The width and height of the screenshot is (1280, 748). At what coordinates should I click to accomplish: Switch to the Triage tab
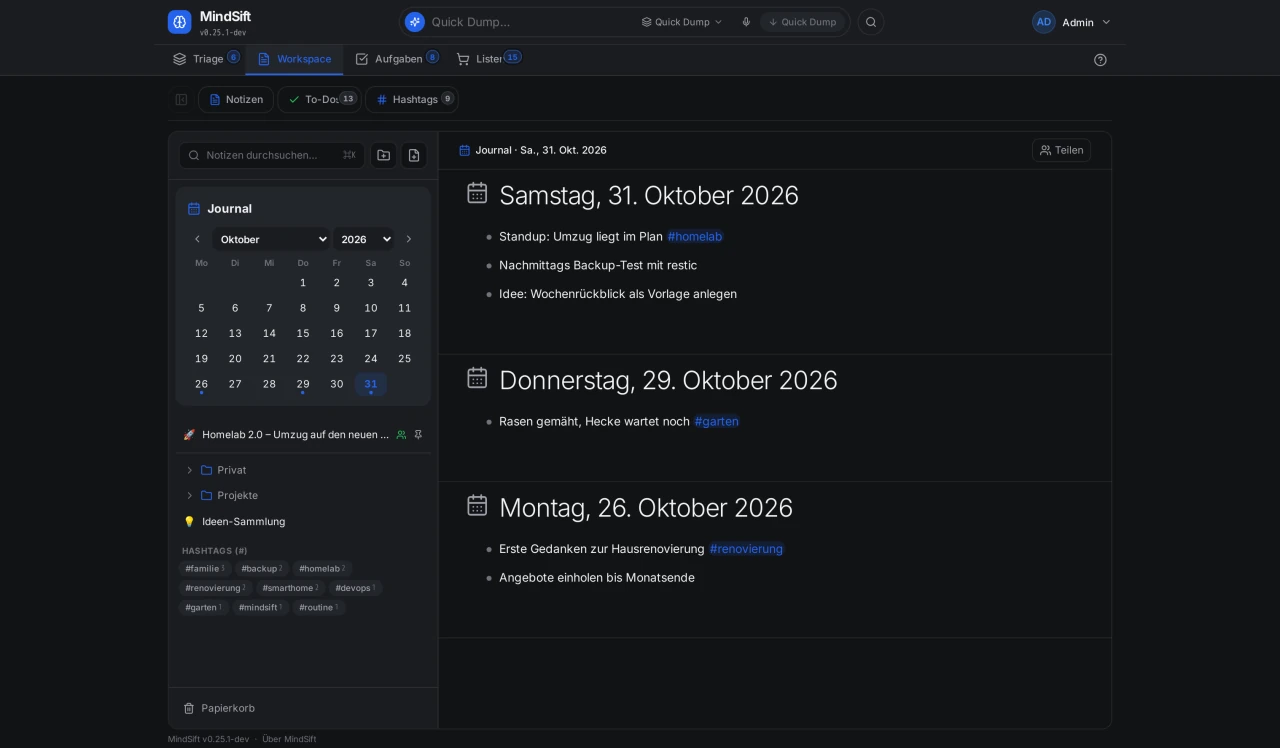[x=205, y=59]
